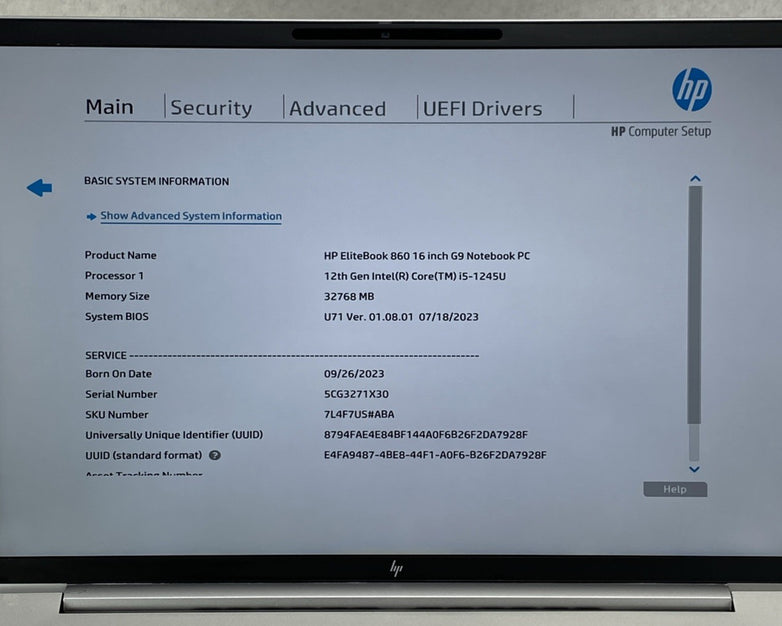
Task: Click the Help button
Action: (x=675, y=489)
